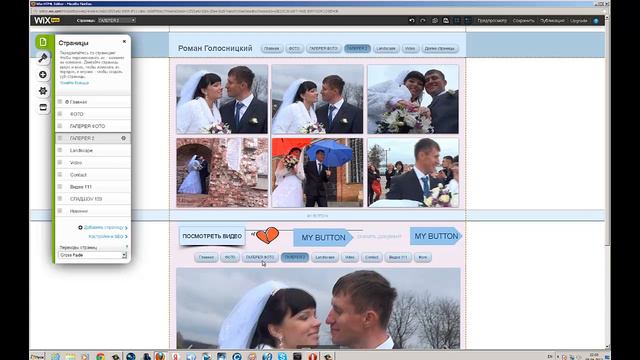Open Opera from the taskbar

click(312, 356)
